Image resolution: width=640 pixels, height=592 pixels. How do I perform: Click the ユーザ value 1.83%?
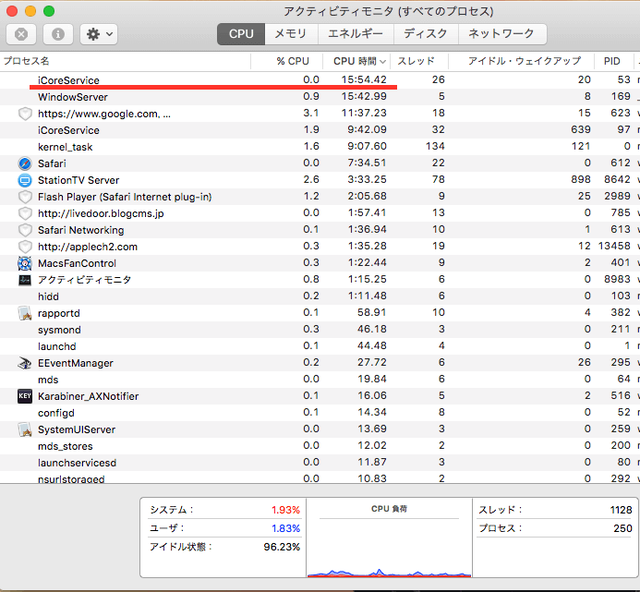coord(286,528)
